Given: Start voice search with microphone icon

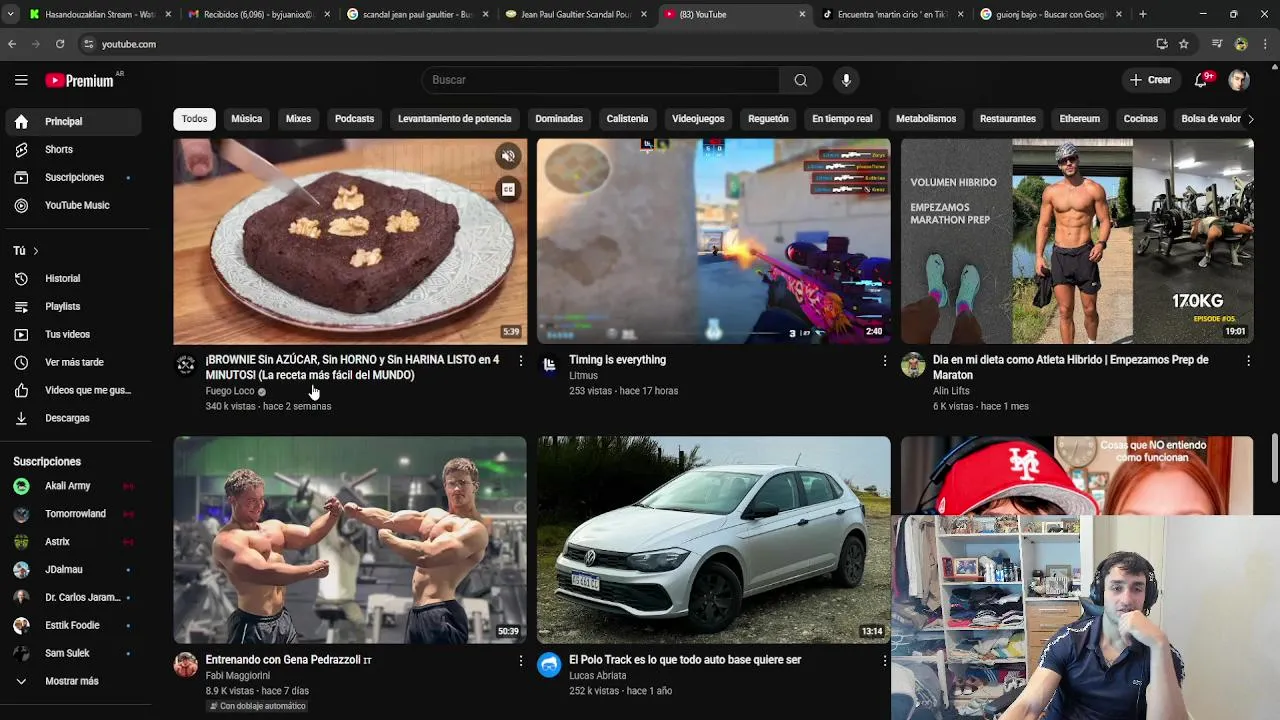Looking at the screenshot, I should [x=846, y=80].
